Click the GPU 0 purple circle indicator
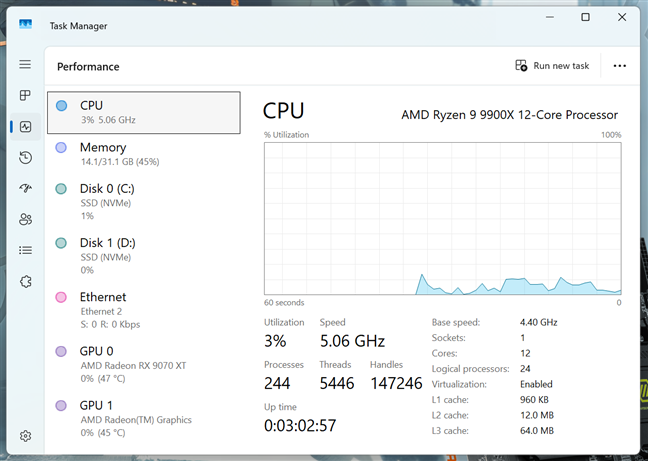648x461 pixels. pos(61,352)
